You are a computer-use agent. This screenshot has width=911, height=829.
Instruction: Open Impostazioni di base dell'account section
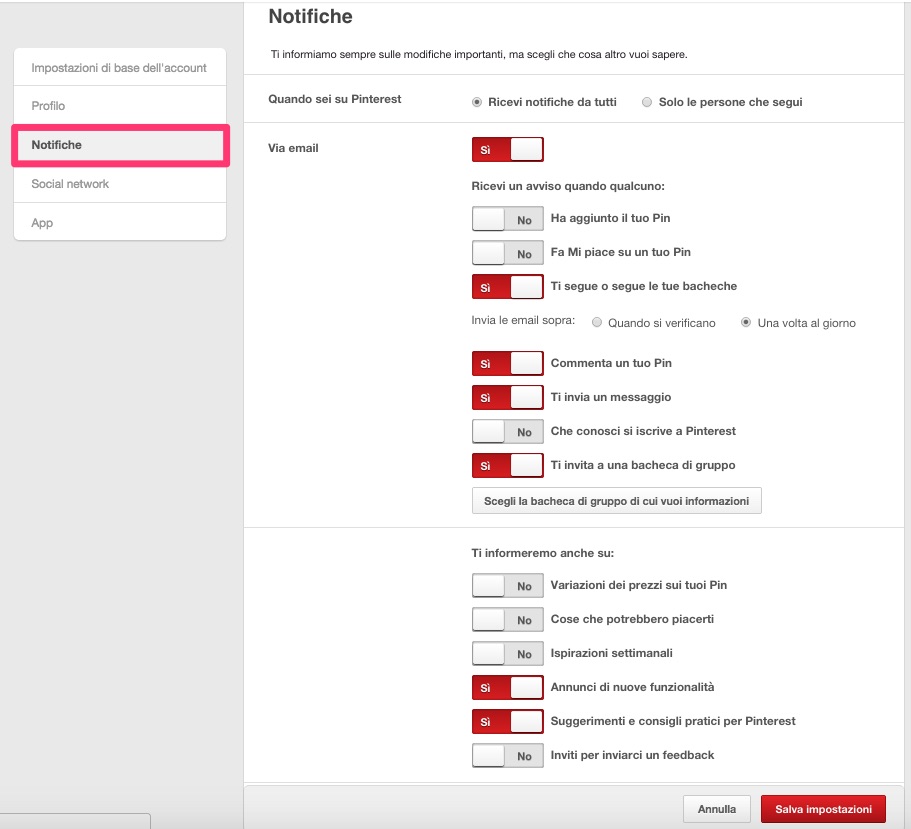point(119,68)
